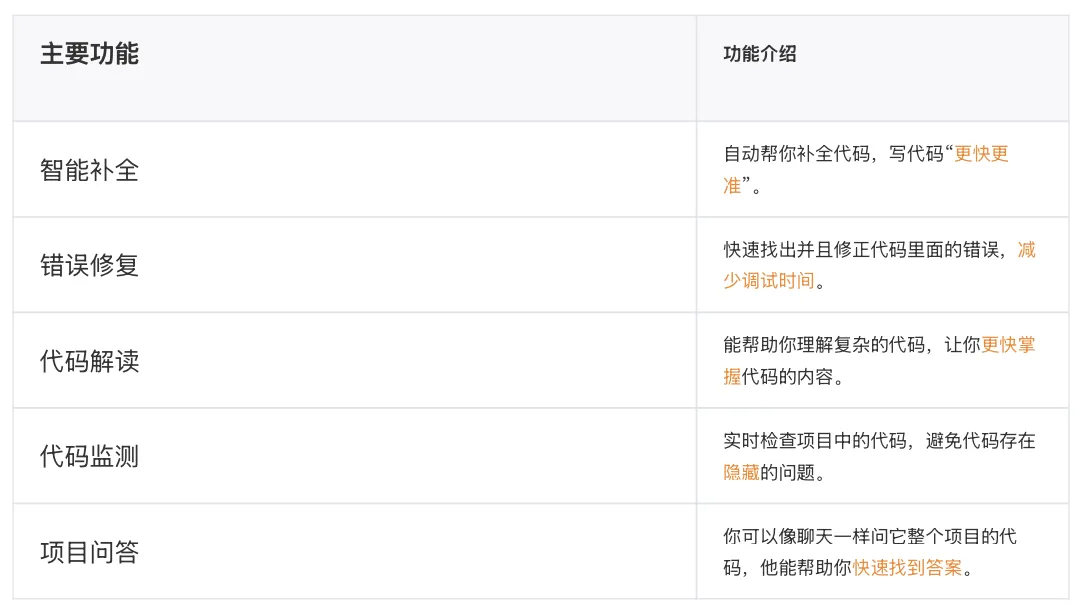Click the text 避免代码存在 in 代码监测 row
The image size is (1078, 611).
[980, 441]
